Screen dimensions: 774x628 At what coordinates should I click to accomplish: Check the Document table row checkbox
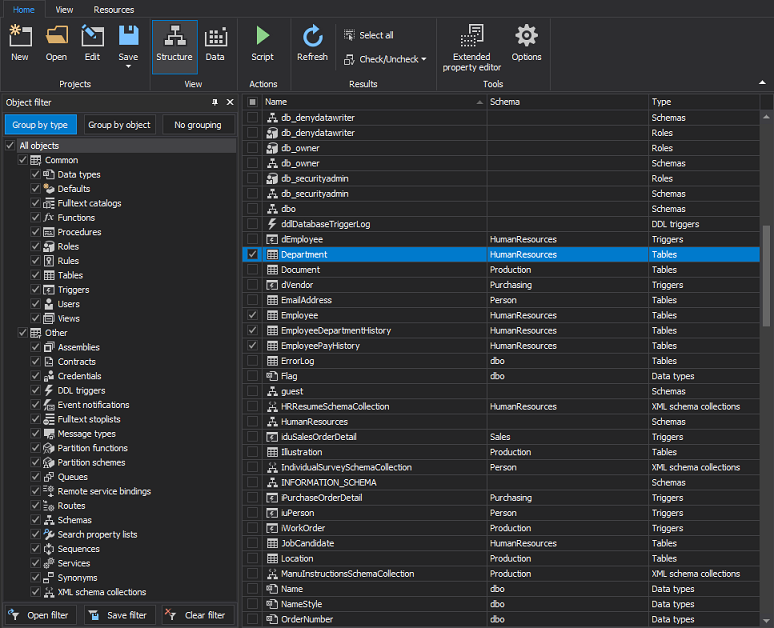coord(253,270)
